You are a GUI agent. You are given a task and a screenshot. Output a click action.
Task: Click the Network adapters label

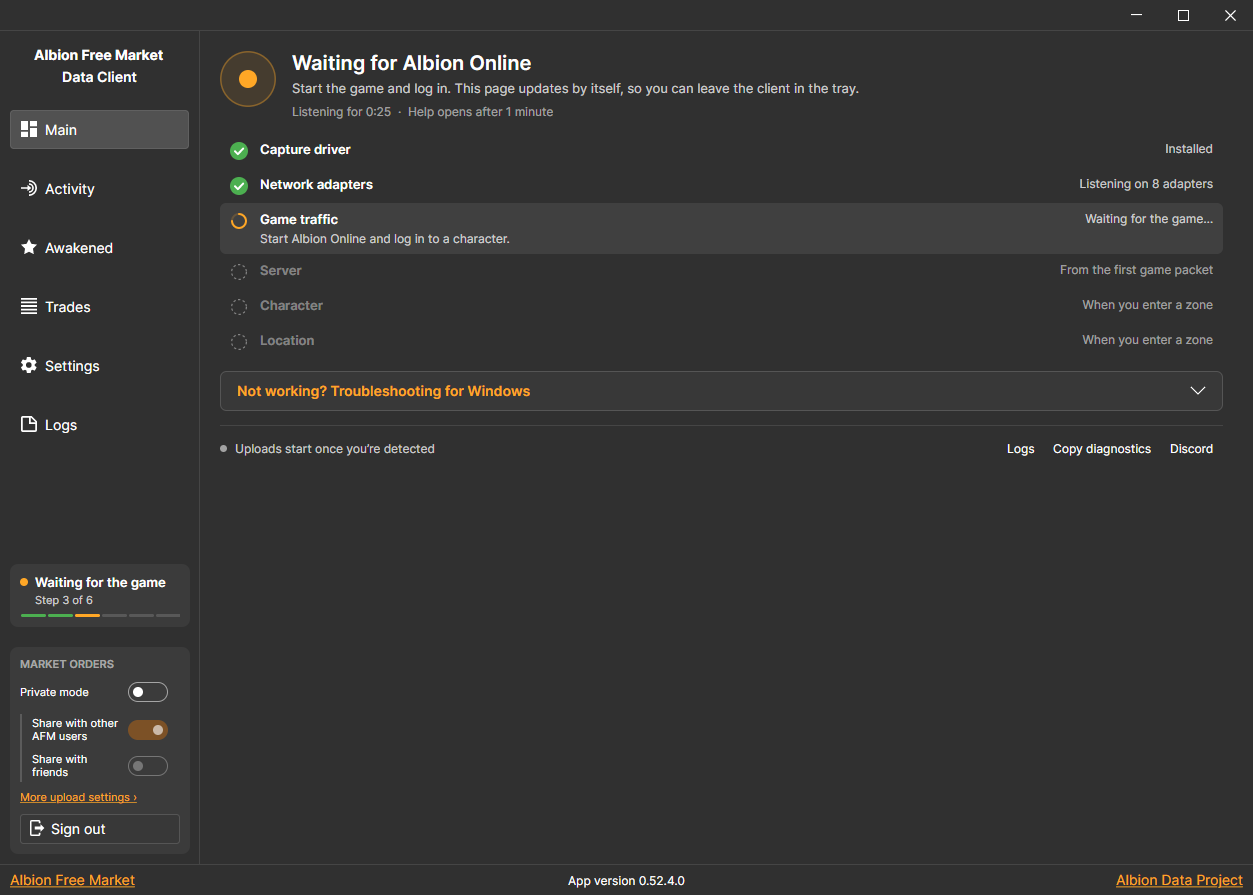(x=316, y=184)
